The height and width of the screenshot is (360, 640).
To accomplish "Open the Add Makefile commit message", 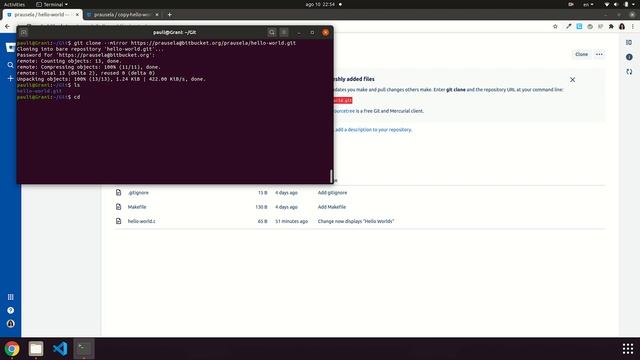I will (331, 207).
